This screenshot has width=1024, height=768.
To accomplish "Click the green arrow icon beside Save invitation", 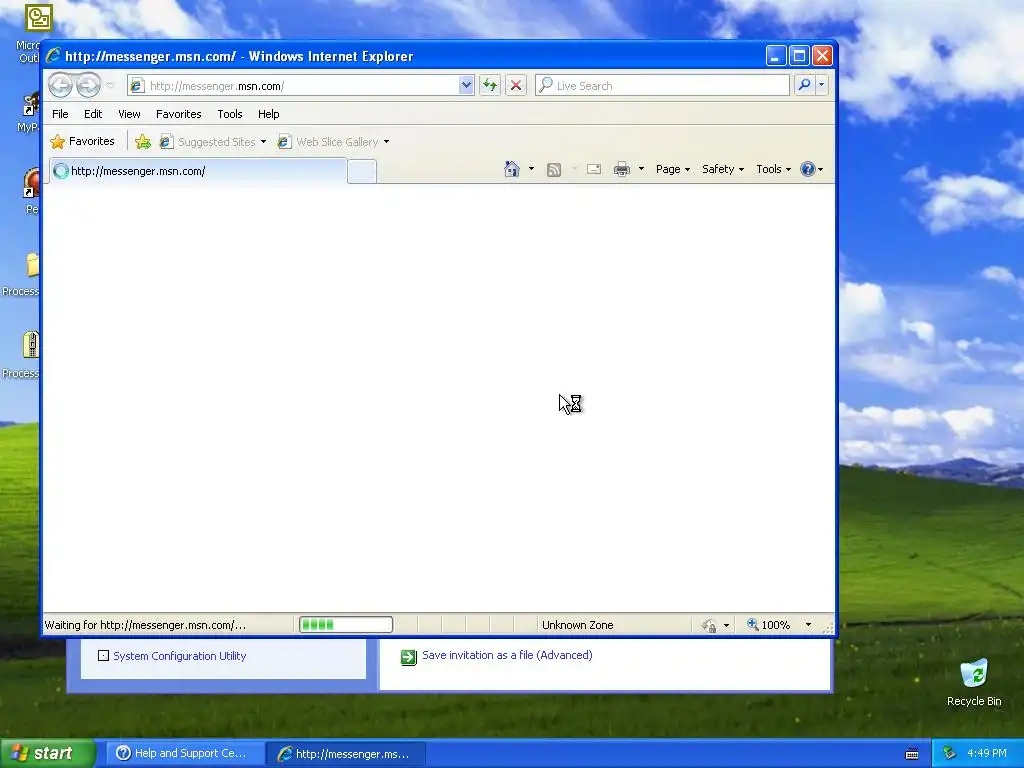I will tap(409, 657).
